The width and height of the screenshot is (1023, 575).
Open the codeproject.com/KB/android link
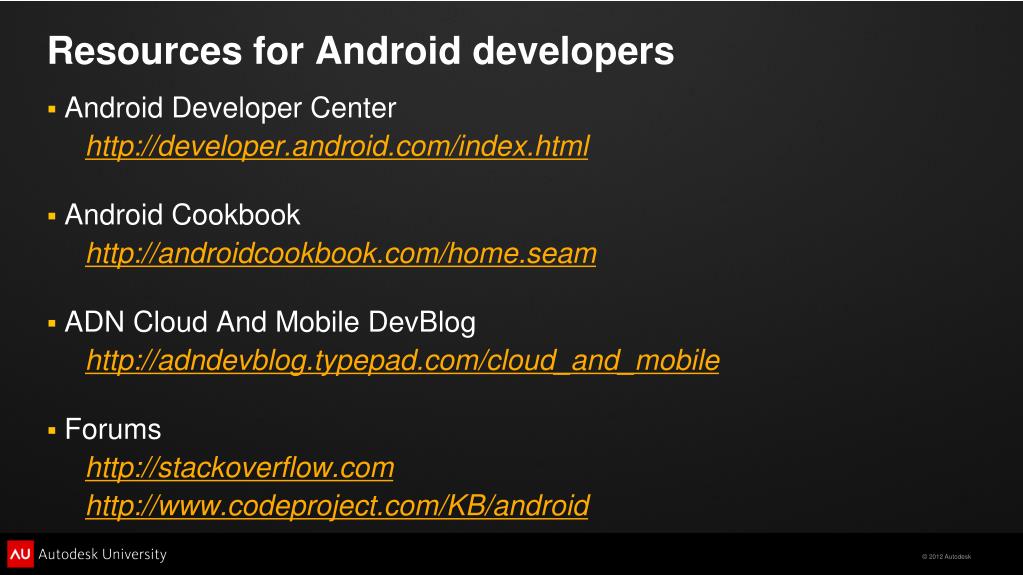tap(337, 506)
